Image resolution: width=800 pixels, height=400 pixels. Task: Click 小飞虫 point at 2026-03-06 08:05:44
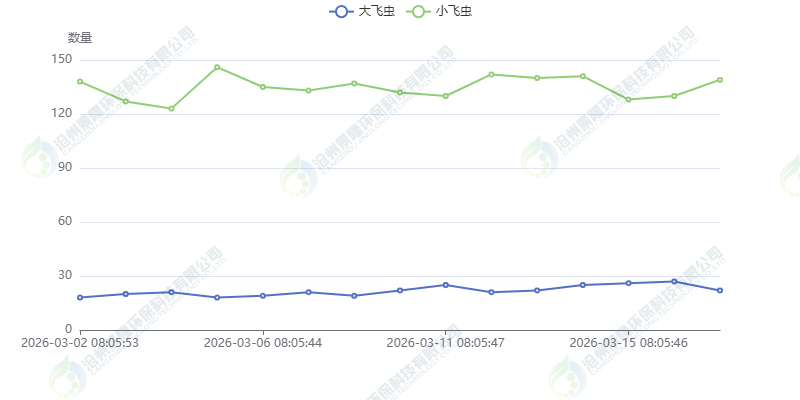[263, 87]
